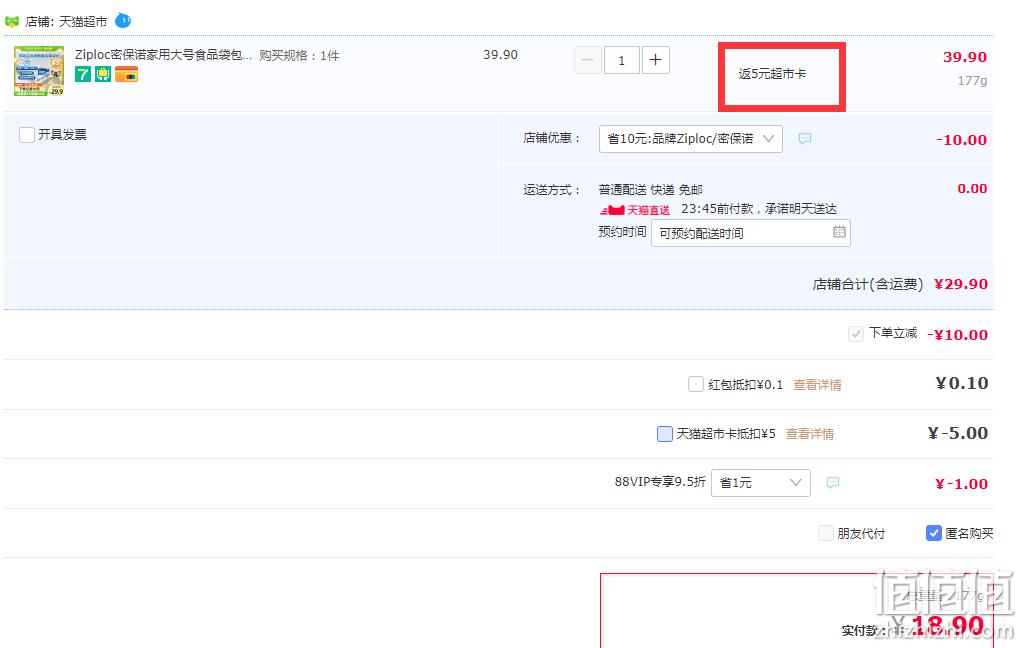The height and width of the screenshot is (648, 1023).
Task: Open the Ziploc密保诺 product title link
Action: pos(163,55)
